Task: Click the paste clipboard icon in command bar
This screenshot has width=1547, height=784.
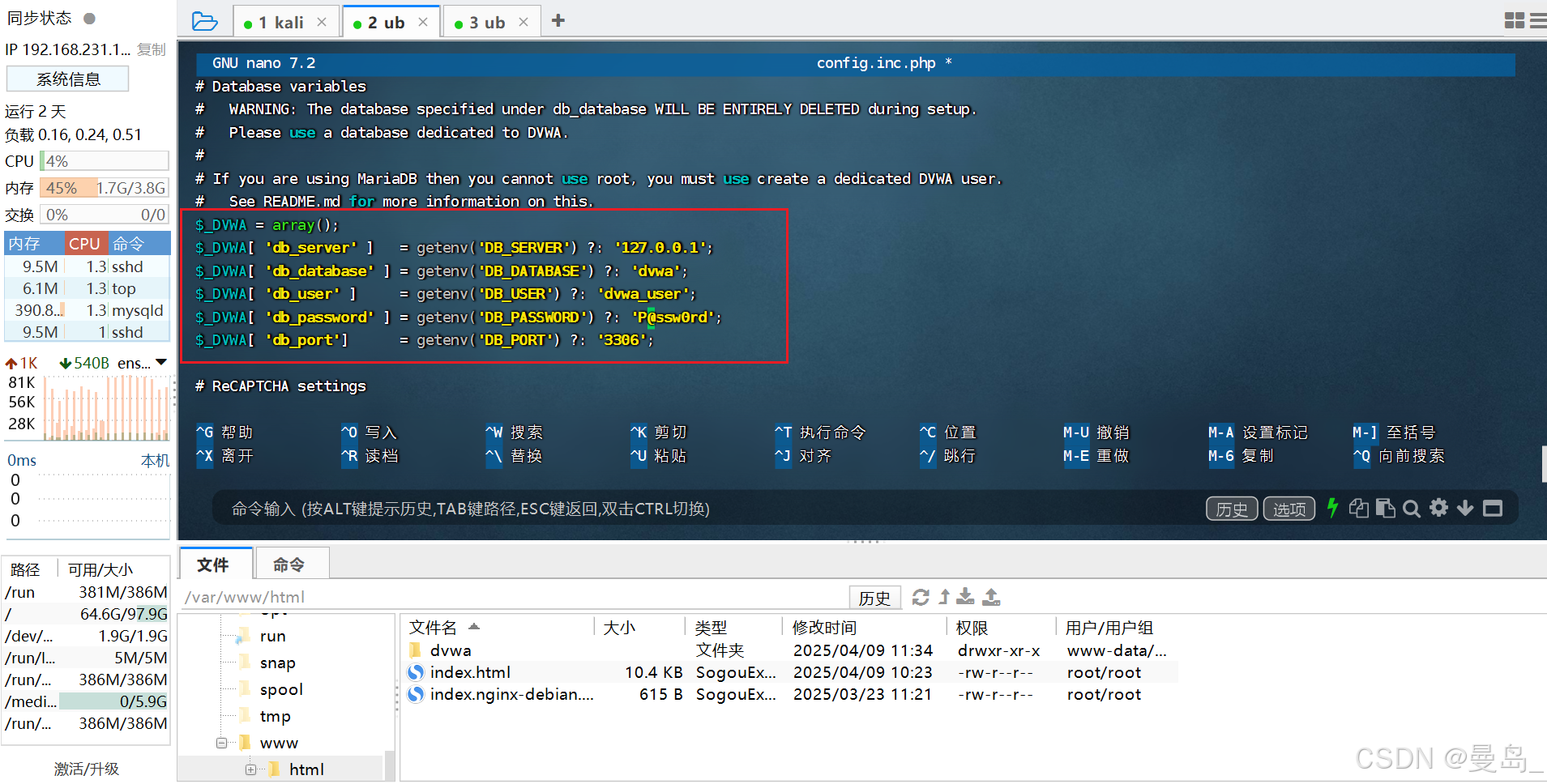Action: pos(1386,508)
